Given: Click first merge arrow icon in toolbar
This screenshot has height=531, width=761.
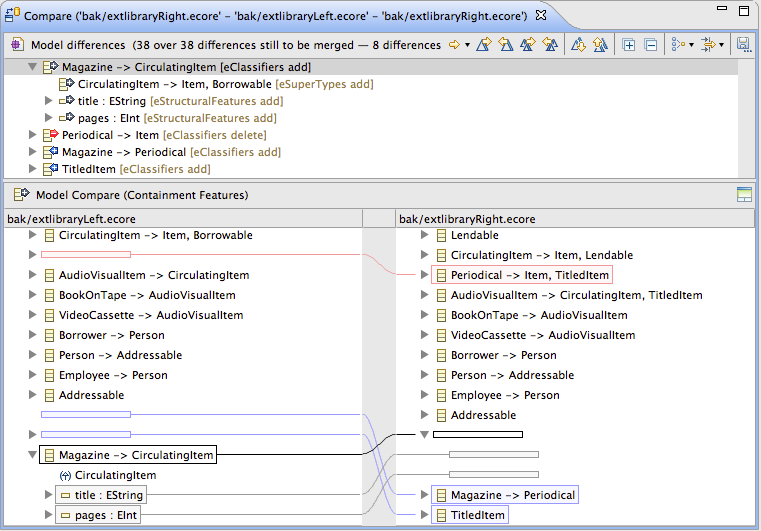Looking at the screenshot, I should tap(484, 45).
